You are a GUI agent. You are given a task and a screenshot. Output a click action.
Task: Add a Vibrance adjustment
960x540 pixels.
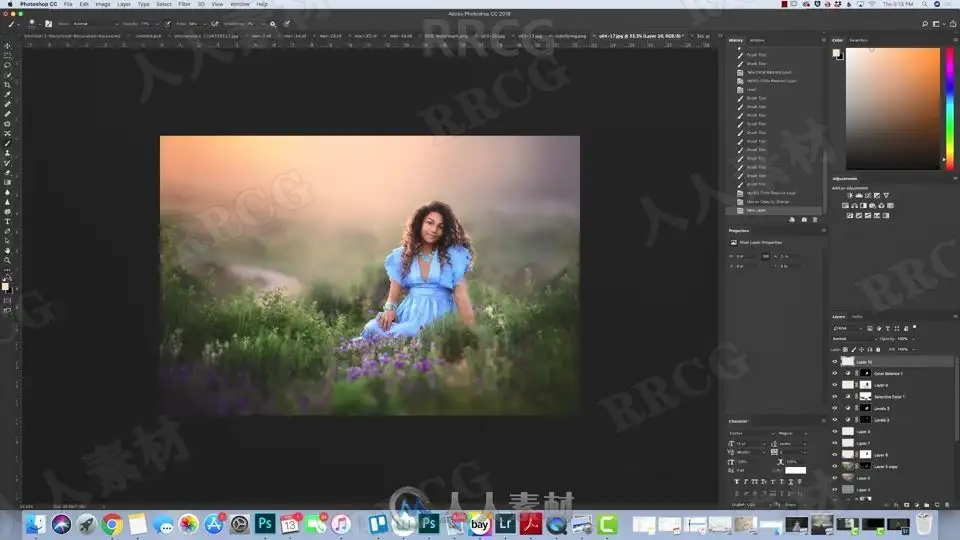(x=886, y=195)
